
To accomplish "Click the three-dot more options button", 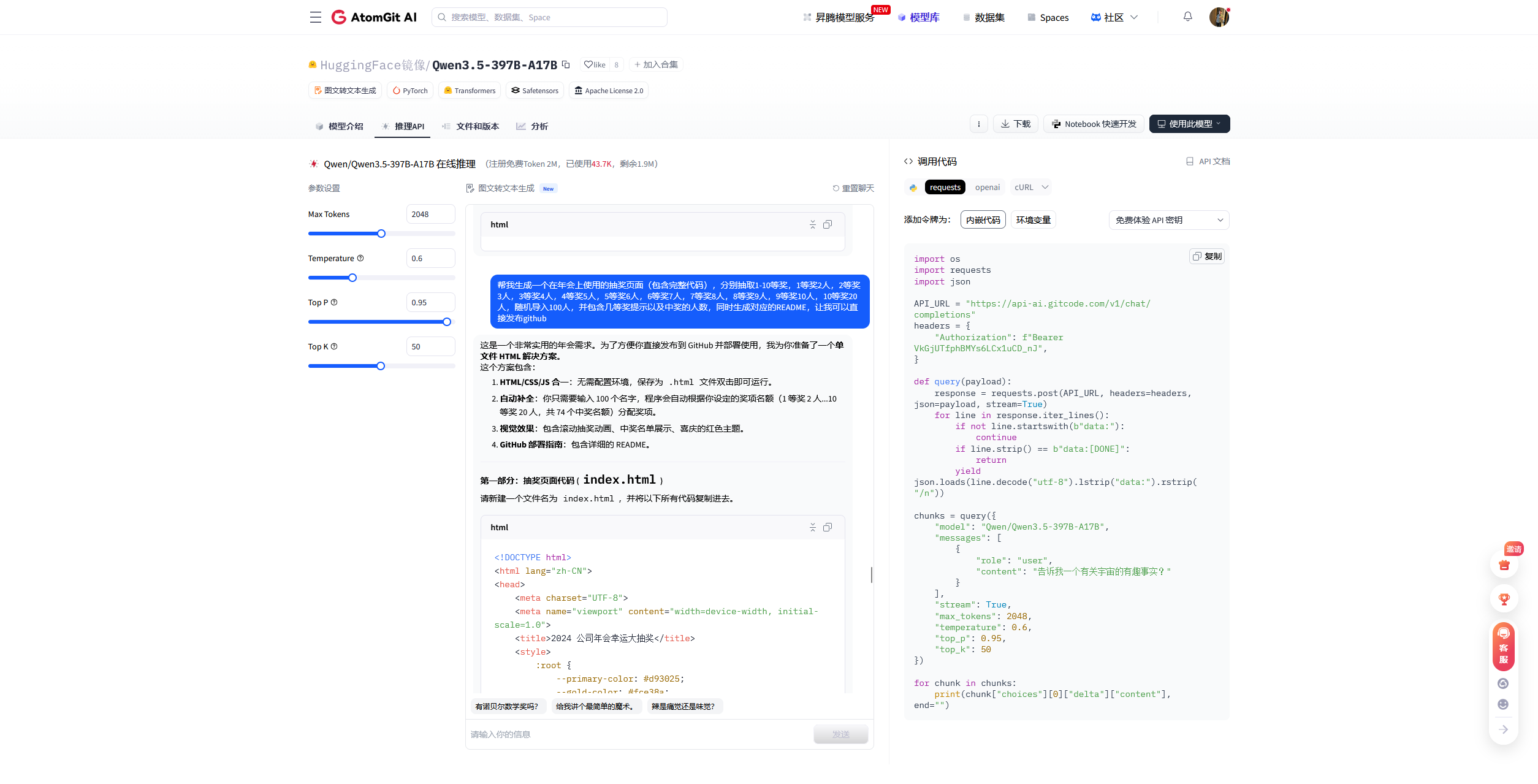I will (x=978, y=124).
